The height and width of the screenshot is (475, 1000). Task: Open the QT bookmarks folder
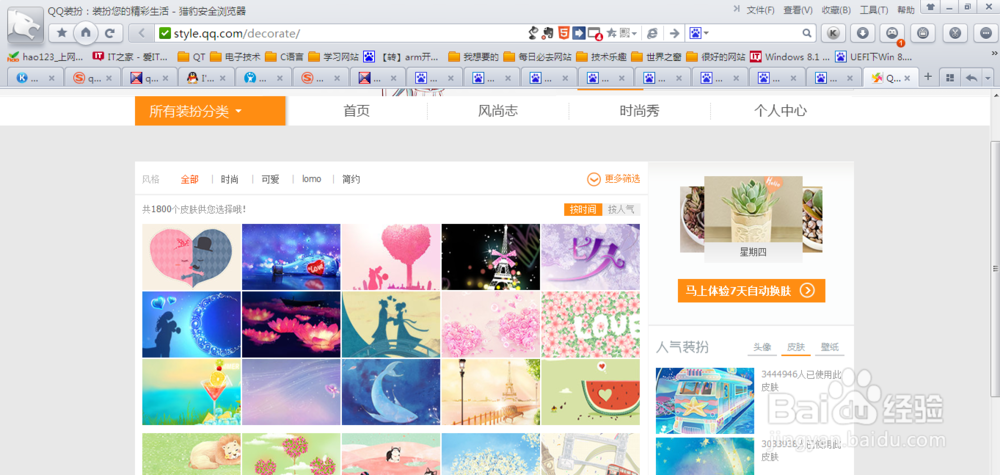tap(191, 57)
